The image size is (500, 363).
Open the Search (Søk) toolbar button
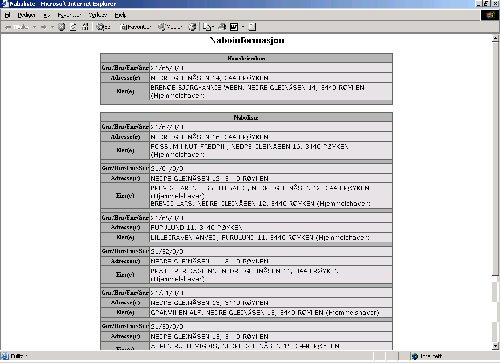pyautogui.click(x=103, y=27)
